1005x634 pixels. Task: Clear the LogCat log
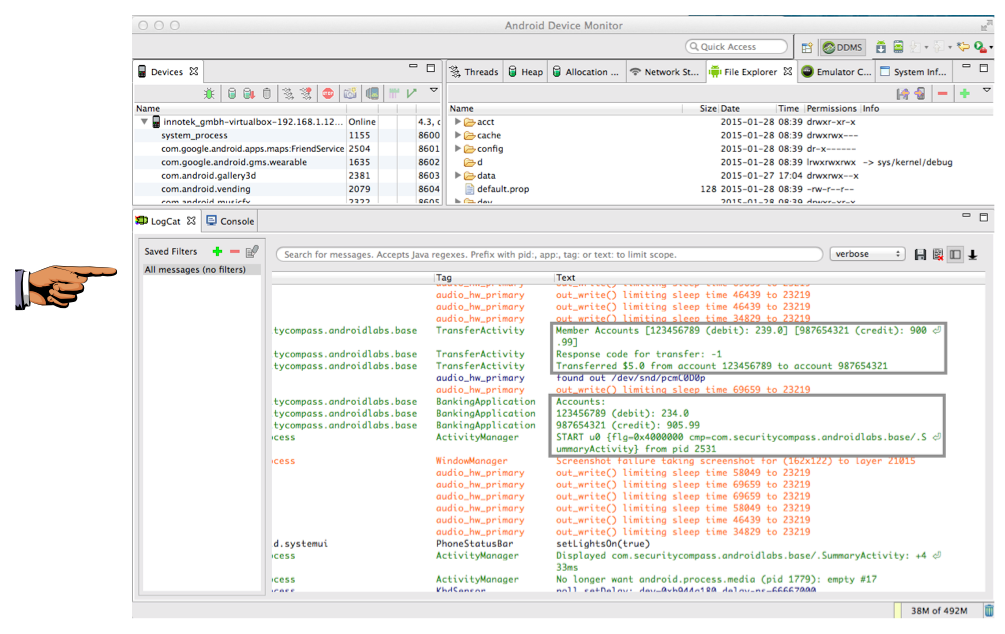(937, 255)
